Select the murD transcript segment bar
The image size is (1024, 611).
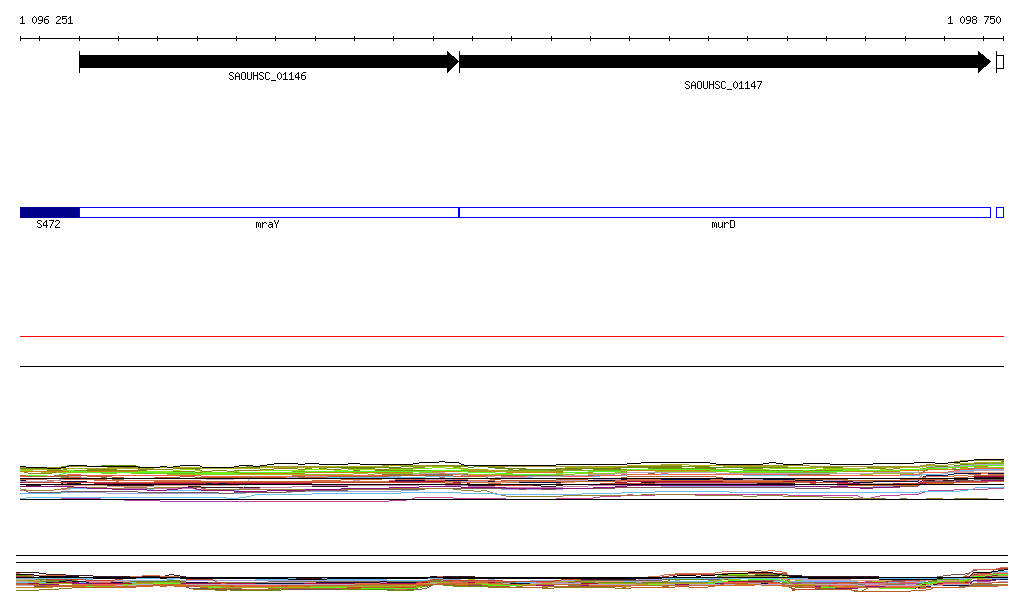pyautogui.click(x=724, y=212)
